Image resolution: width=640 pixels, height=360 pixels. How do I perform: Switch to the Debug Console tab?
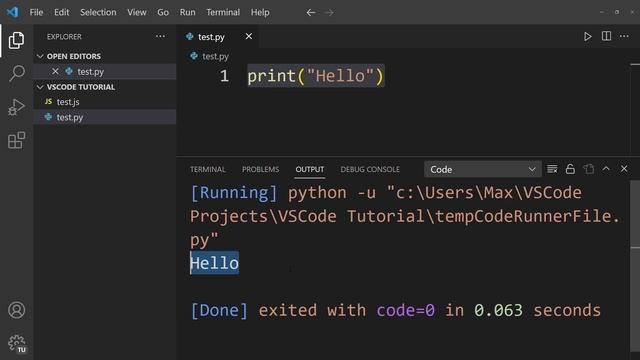pos(370,169)
